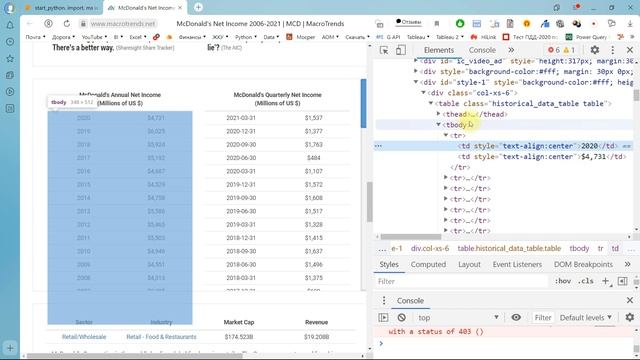The height and width of the screenshot is (360, 640).
Task: Click the yellow warning count badge
Action: (x=569, y=50)
